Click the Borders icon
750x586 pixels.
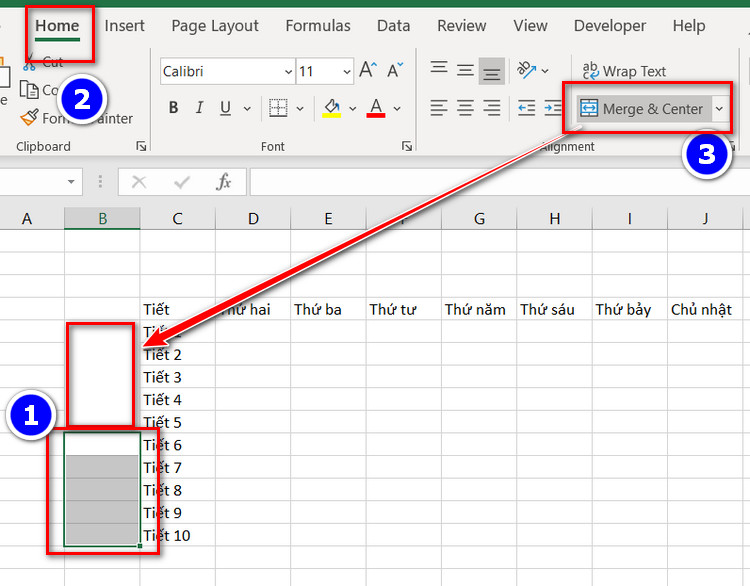[278, 108]
